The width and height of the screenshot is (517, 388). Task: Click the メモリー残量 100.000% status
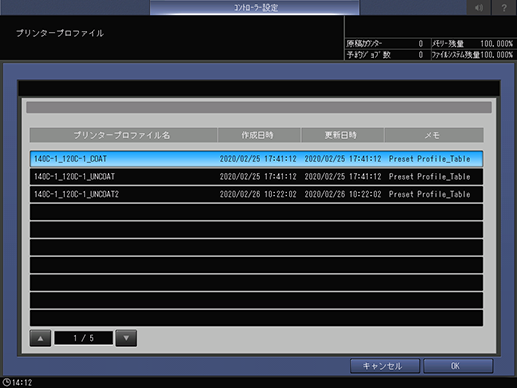(x=473, y=44)
